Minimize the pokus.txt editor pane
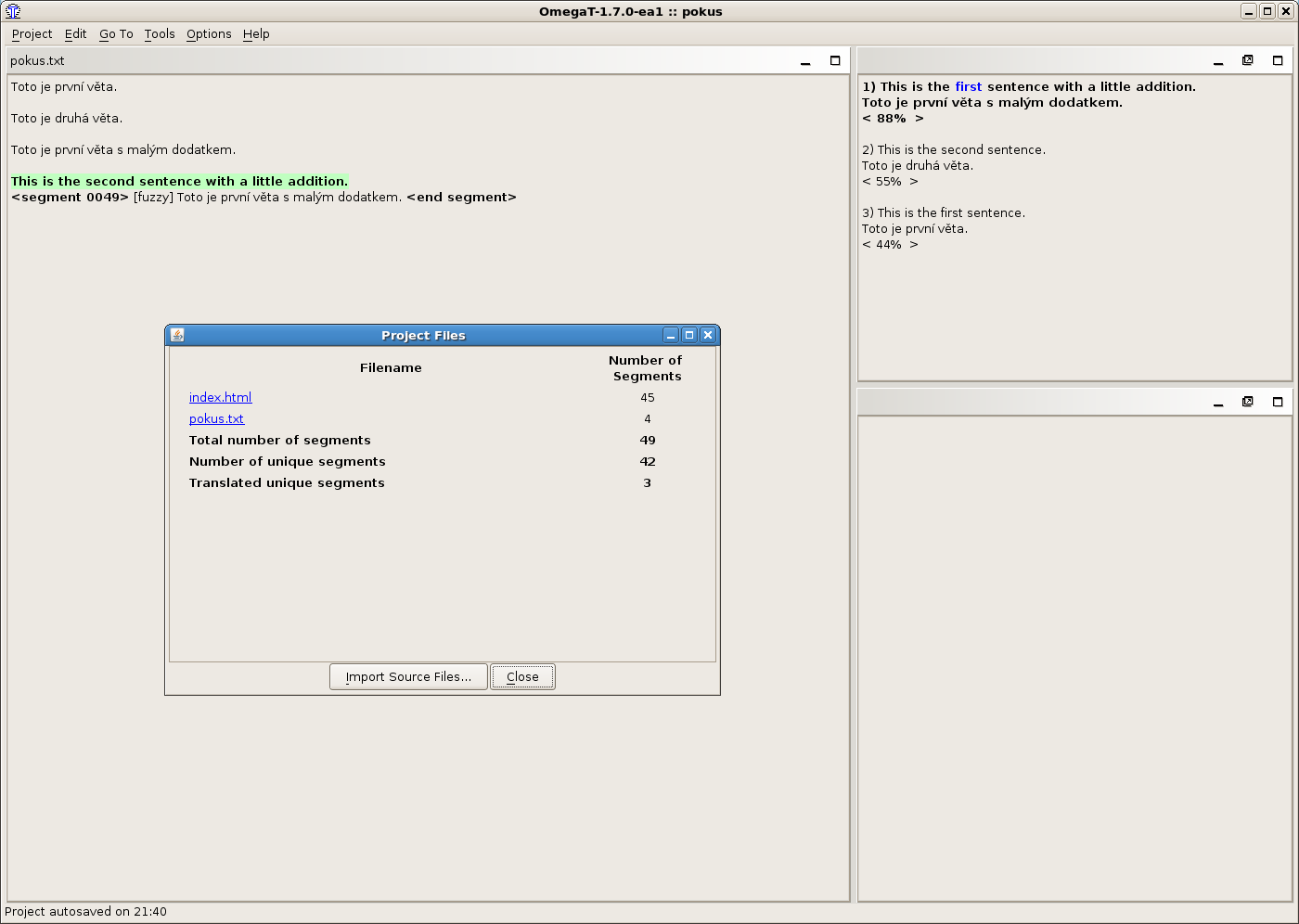Image resolution: width=1299 pixels, height=924 pixels. pos(805,61)
